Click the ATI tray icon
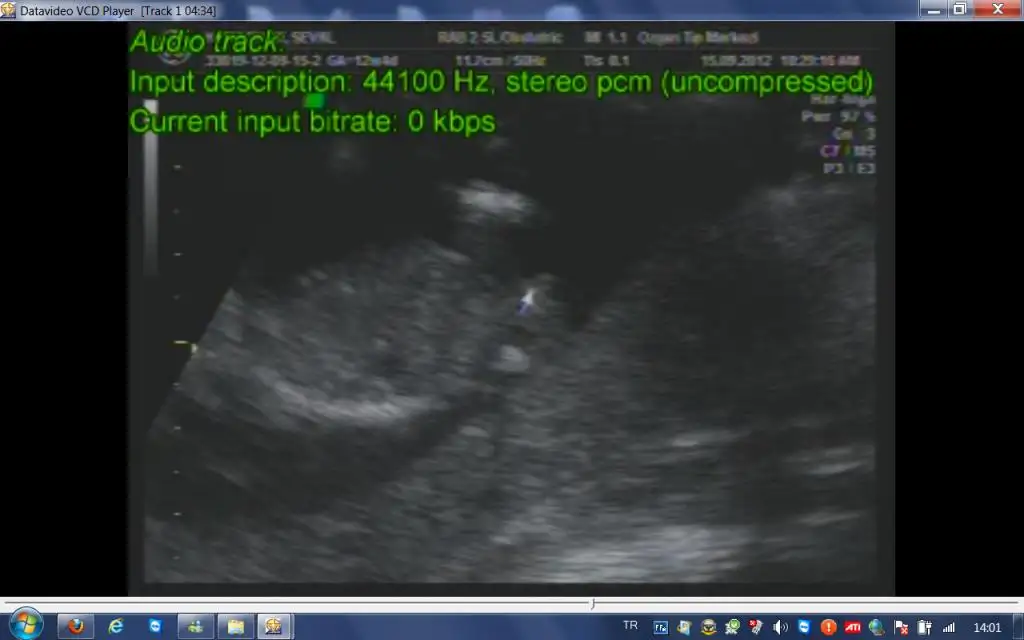The height and width of the screenshot is (640, 1024). (853, 627)
